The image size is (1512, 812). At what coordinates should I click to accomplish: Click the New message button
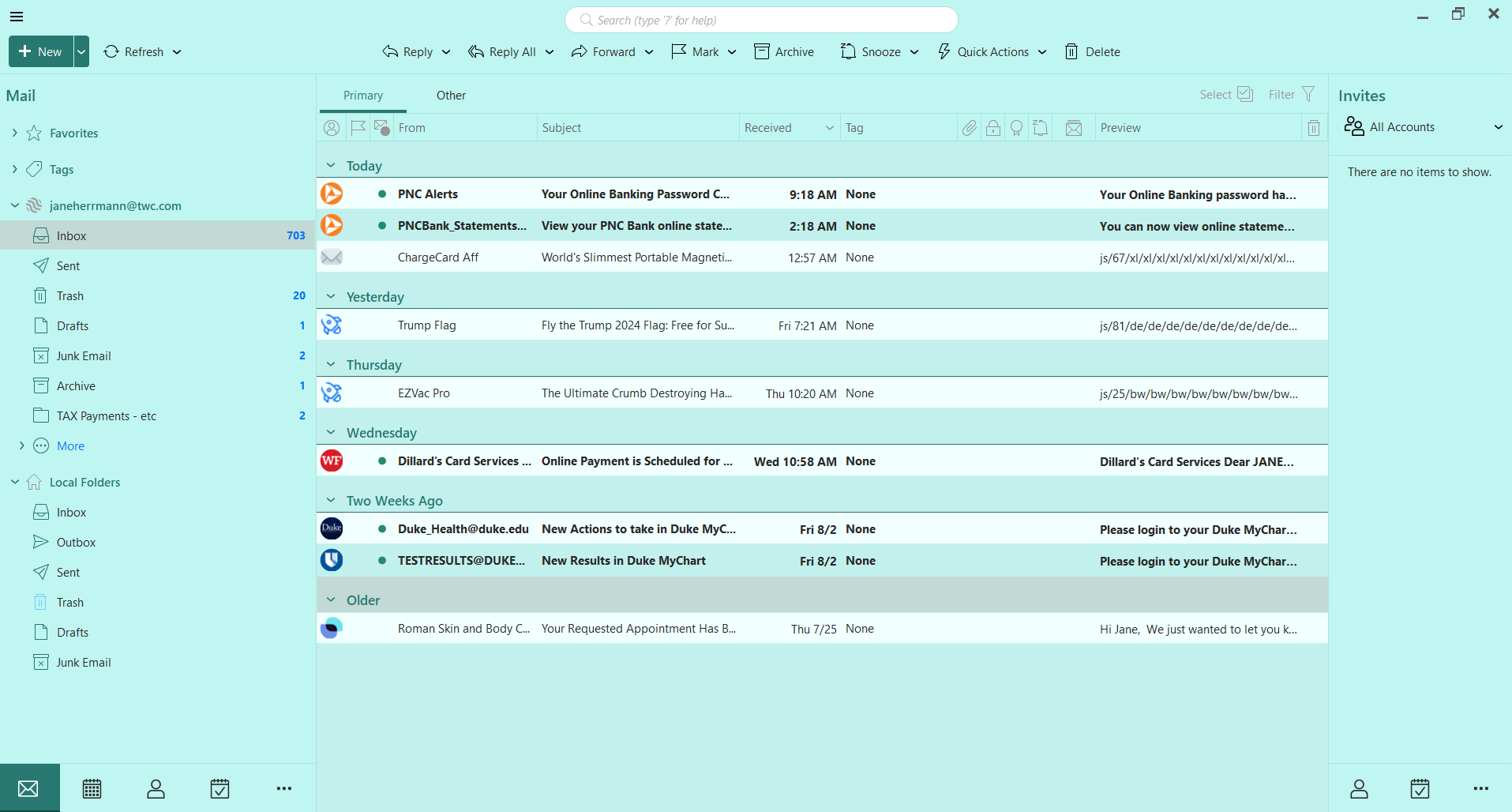click(41, 52)
